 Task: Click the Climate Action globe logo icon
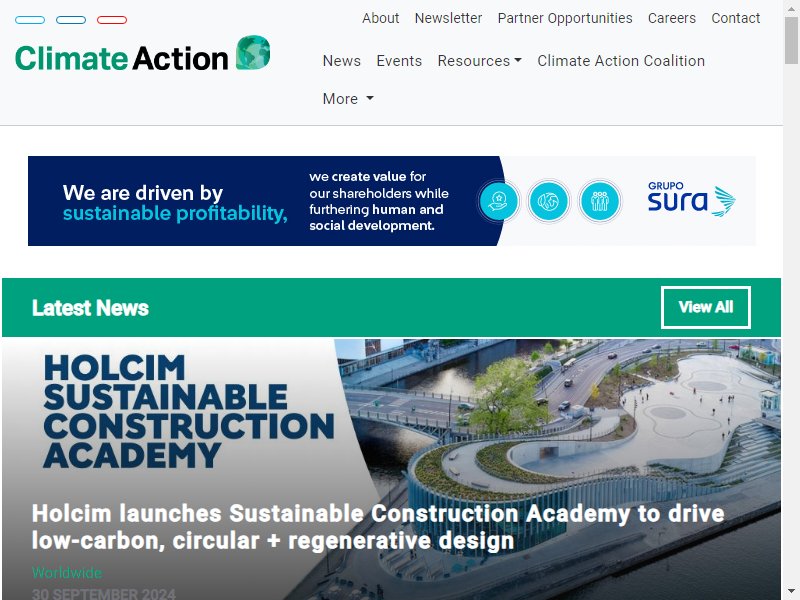253,53
